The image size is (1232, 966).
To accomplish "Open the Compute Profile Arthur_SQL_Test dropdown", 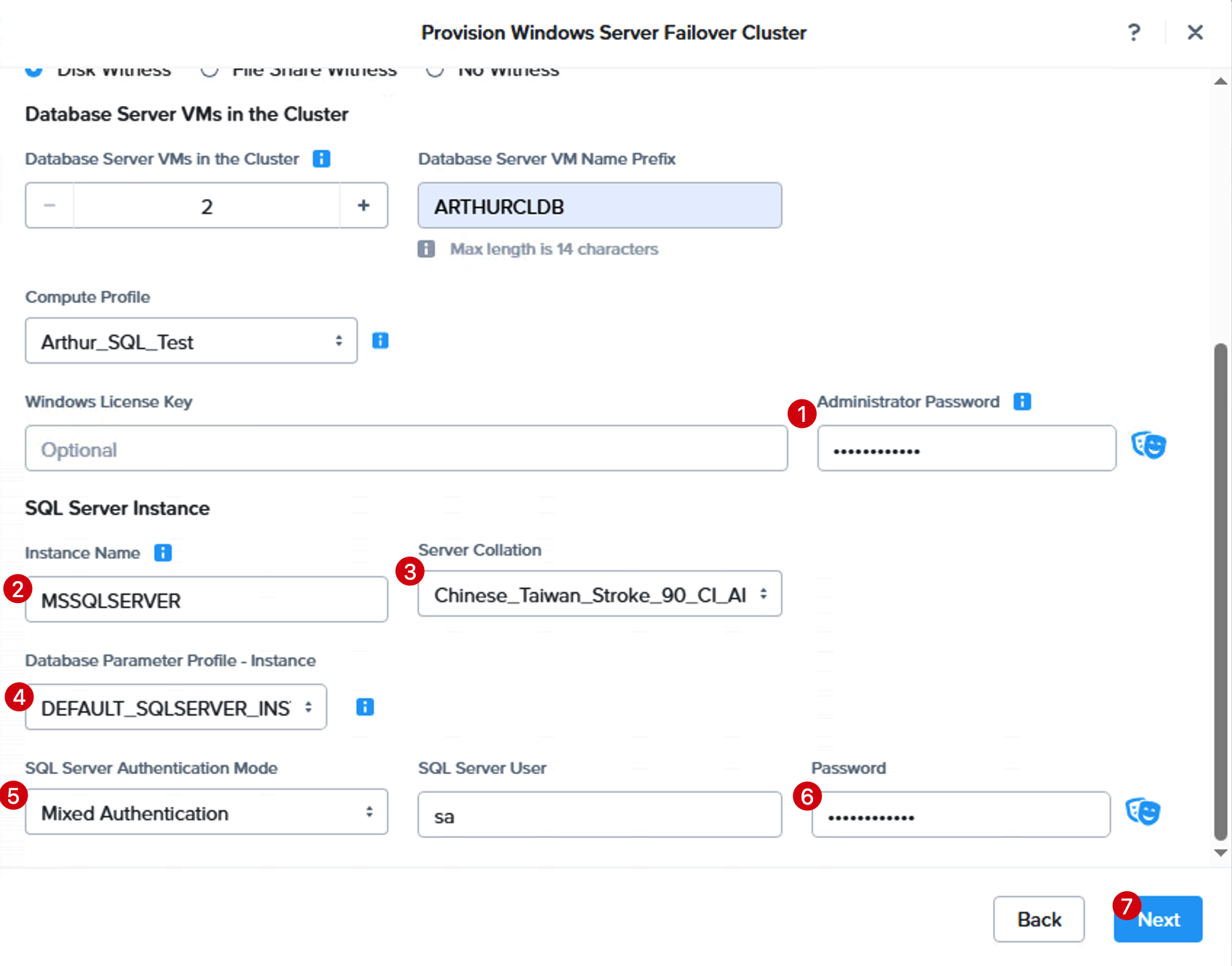I will click(x=191, y=340).
